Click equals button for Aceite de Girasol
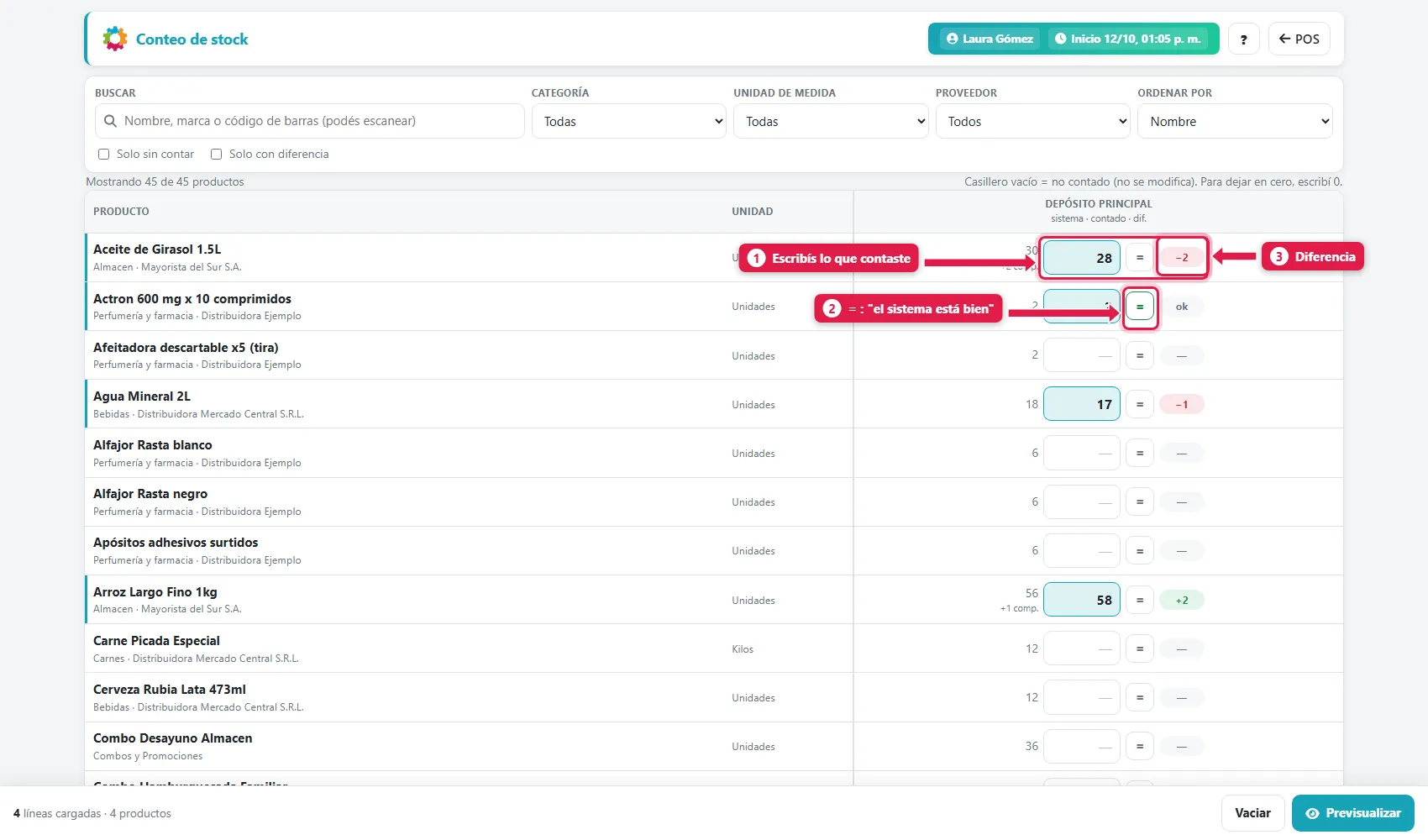Screen dimensions: 1428x840 (x=1140, y=258)
